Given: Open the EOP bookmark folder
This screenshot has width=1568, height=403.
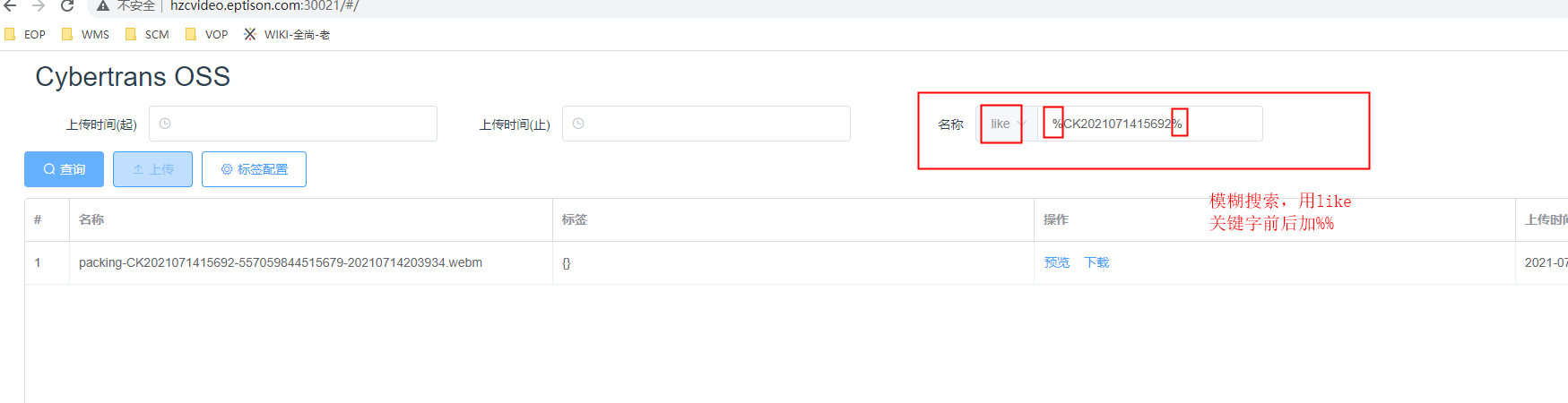Looking at the screenshot, I should click(26, 35).
